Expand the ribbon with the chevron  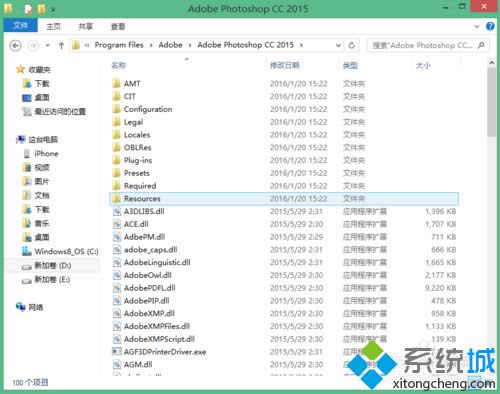click(x=477, y=26)
